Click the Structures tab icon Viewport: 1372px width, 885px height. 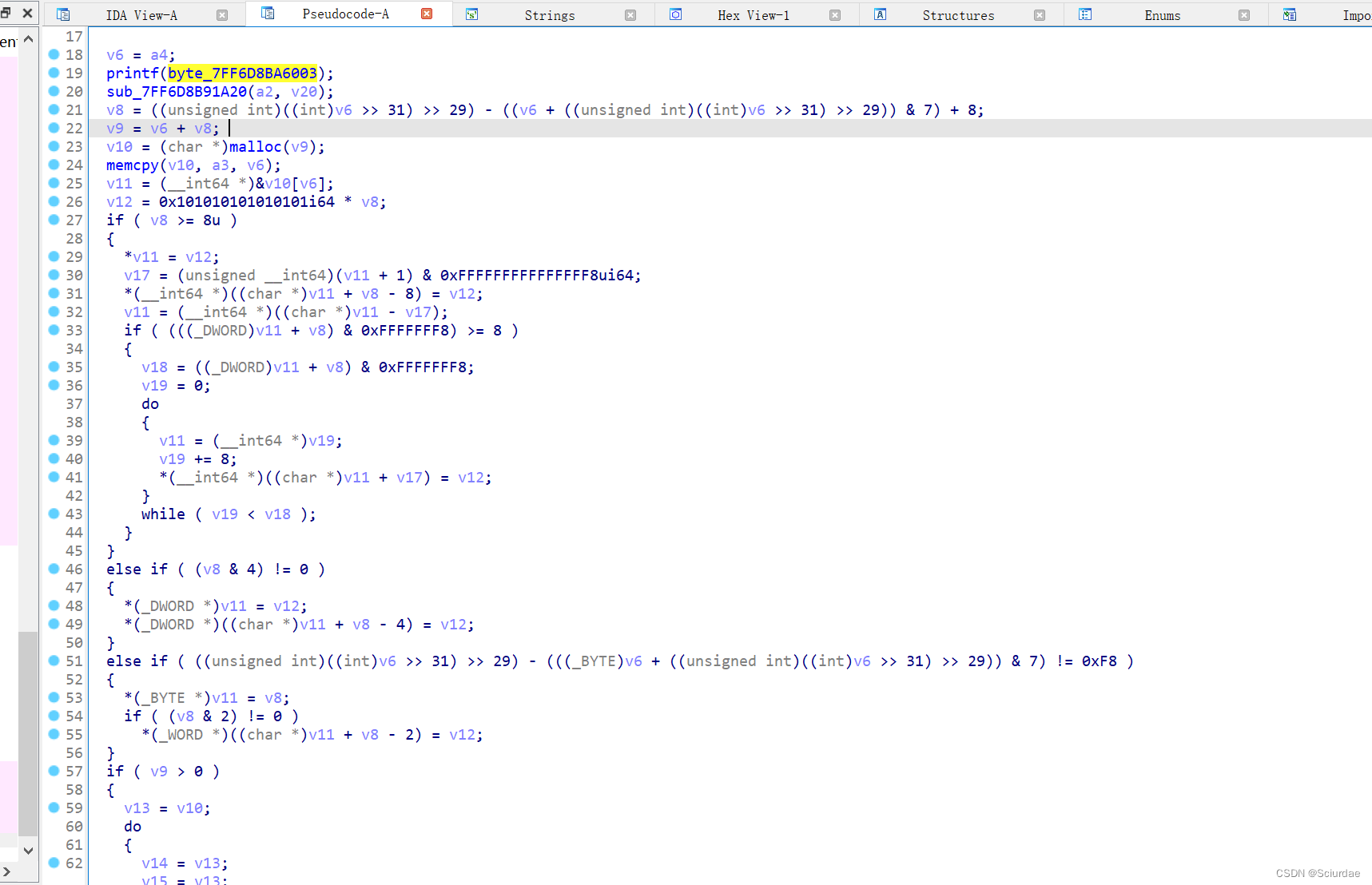pyautogui.click(x=881, y=14)
